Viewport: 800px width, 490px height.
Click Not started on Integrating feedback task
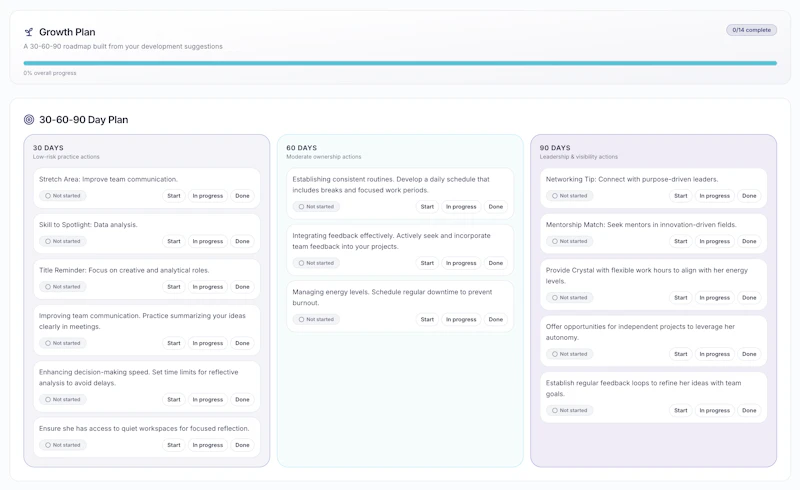coord(316,263)
